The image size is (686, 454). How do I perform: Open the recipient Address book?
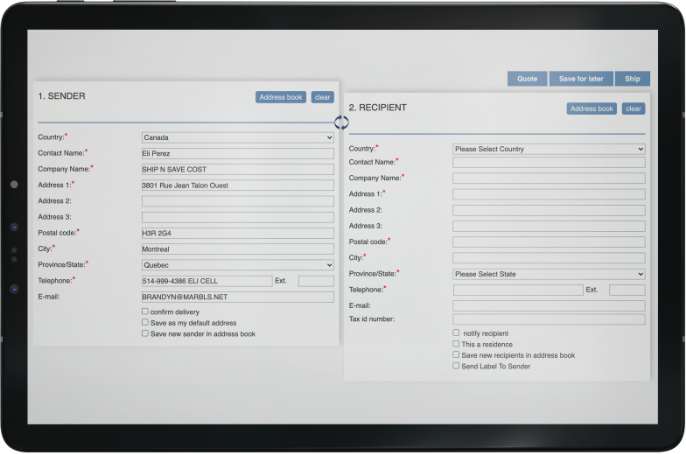(592, 108)
